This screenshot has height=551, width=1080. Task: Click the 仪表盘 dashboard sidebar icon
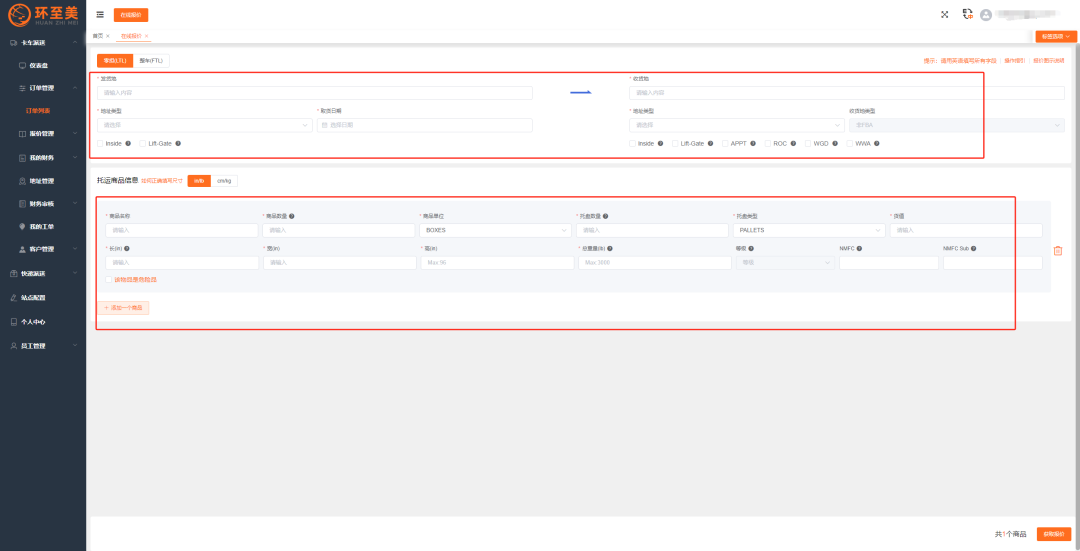22,65
